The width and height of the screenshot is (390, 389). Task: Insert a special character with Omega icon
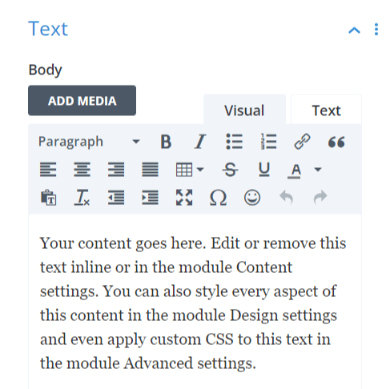pyautogui.click(x=218, y=198)
